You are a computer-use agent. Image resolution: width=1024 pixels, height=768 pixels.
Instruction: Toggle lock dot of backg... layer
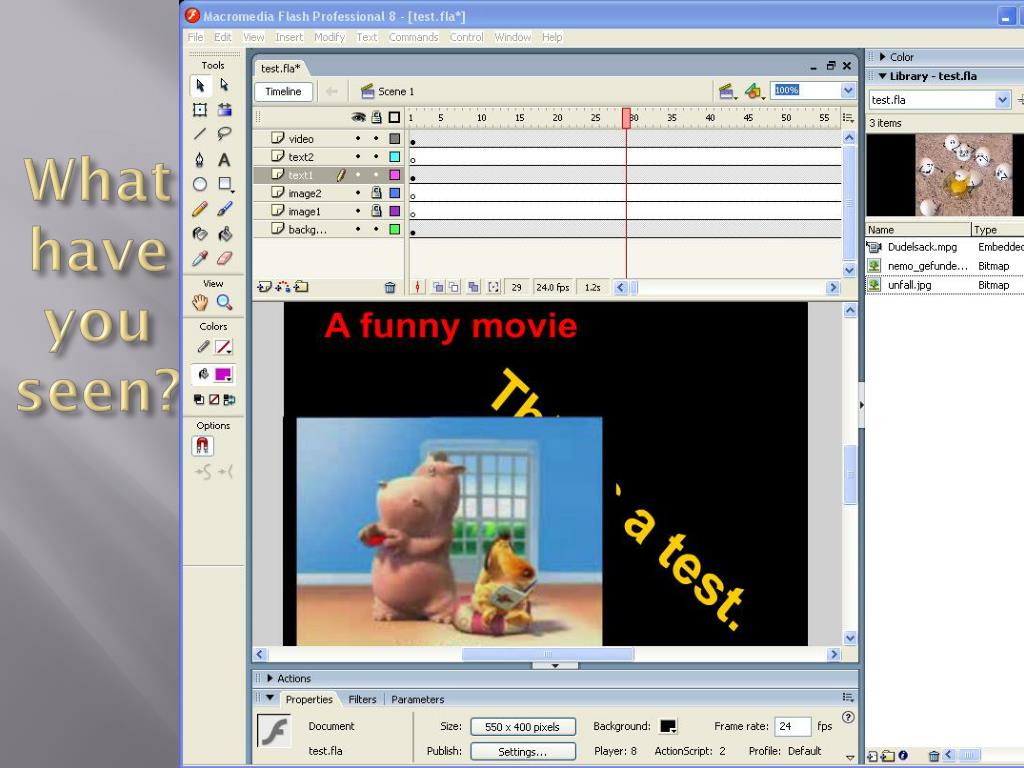pos(376,229)
